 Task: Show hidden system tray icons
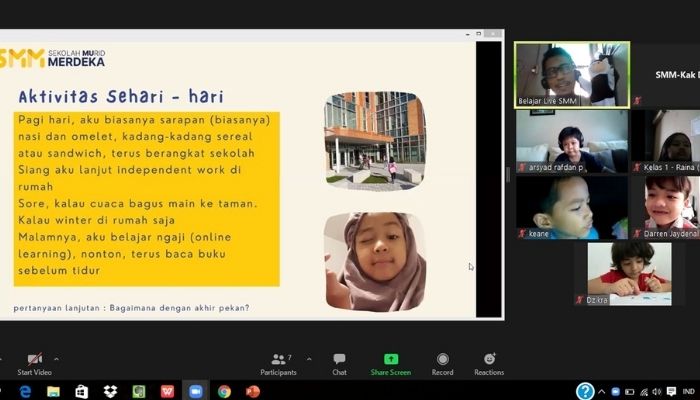tap(603, 391)
